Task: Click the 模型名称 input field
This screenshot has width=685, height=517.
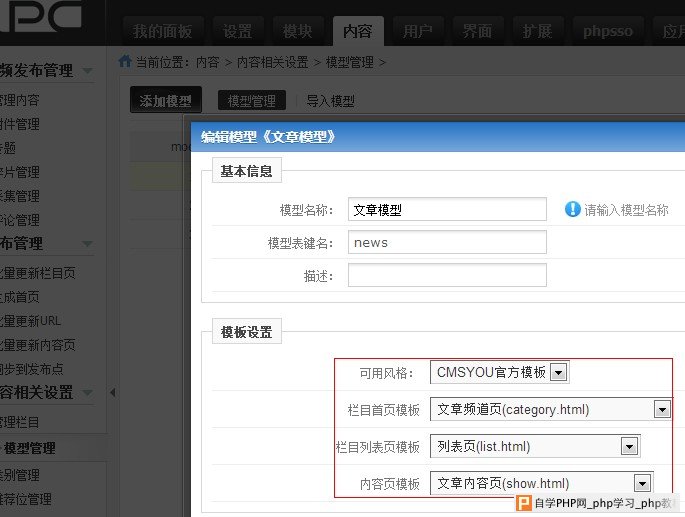Action: [x=447, y=209]
